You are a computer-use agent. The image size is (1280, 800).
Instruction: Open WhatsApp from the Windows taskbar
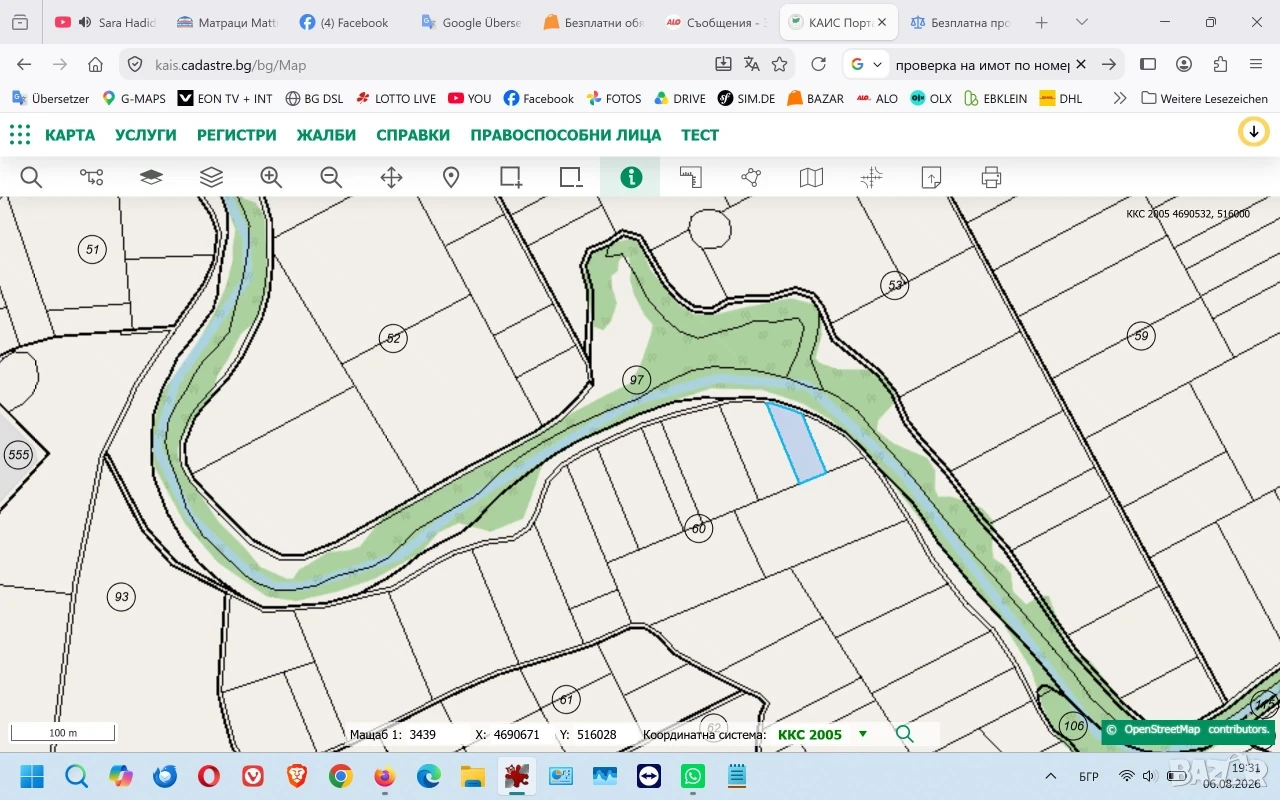(x=693, y=776)
